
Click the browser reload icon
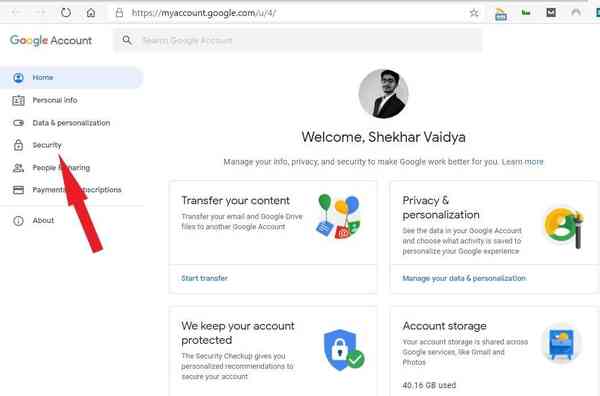click(x=66, y=13)
